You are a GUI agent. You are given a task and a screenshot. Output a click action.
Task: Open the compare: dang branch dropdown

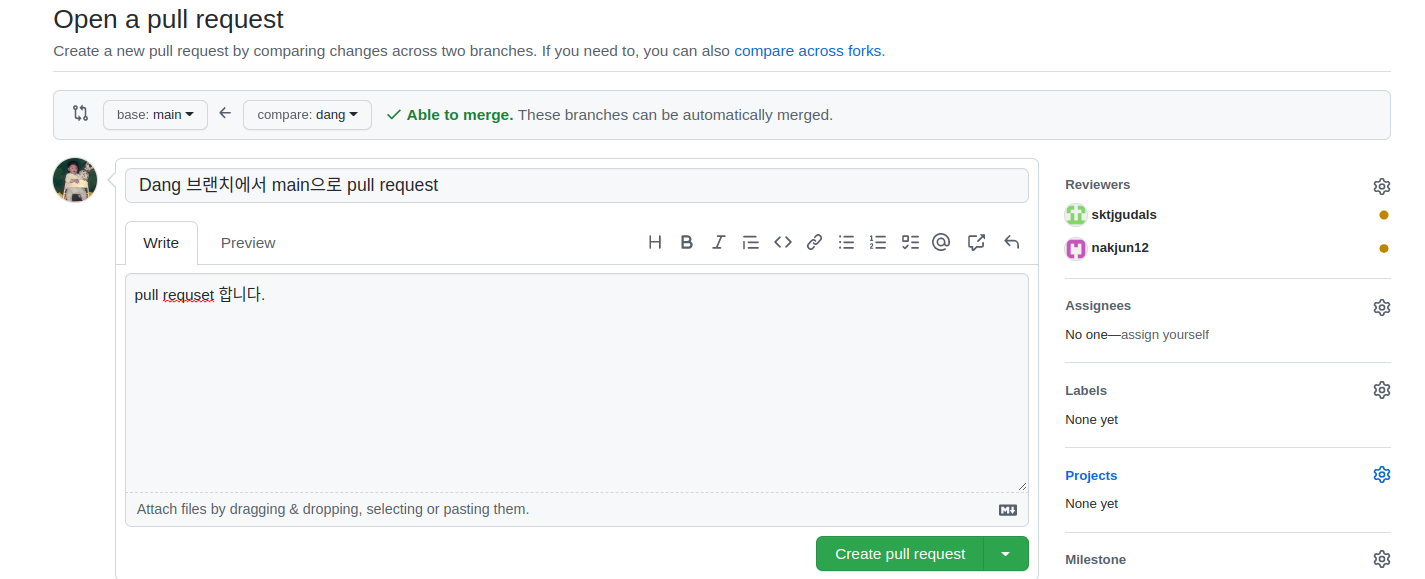coord(307,114)
